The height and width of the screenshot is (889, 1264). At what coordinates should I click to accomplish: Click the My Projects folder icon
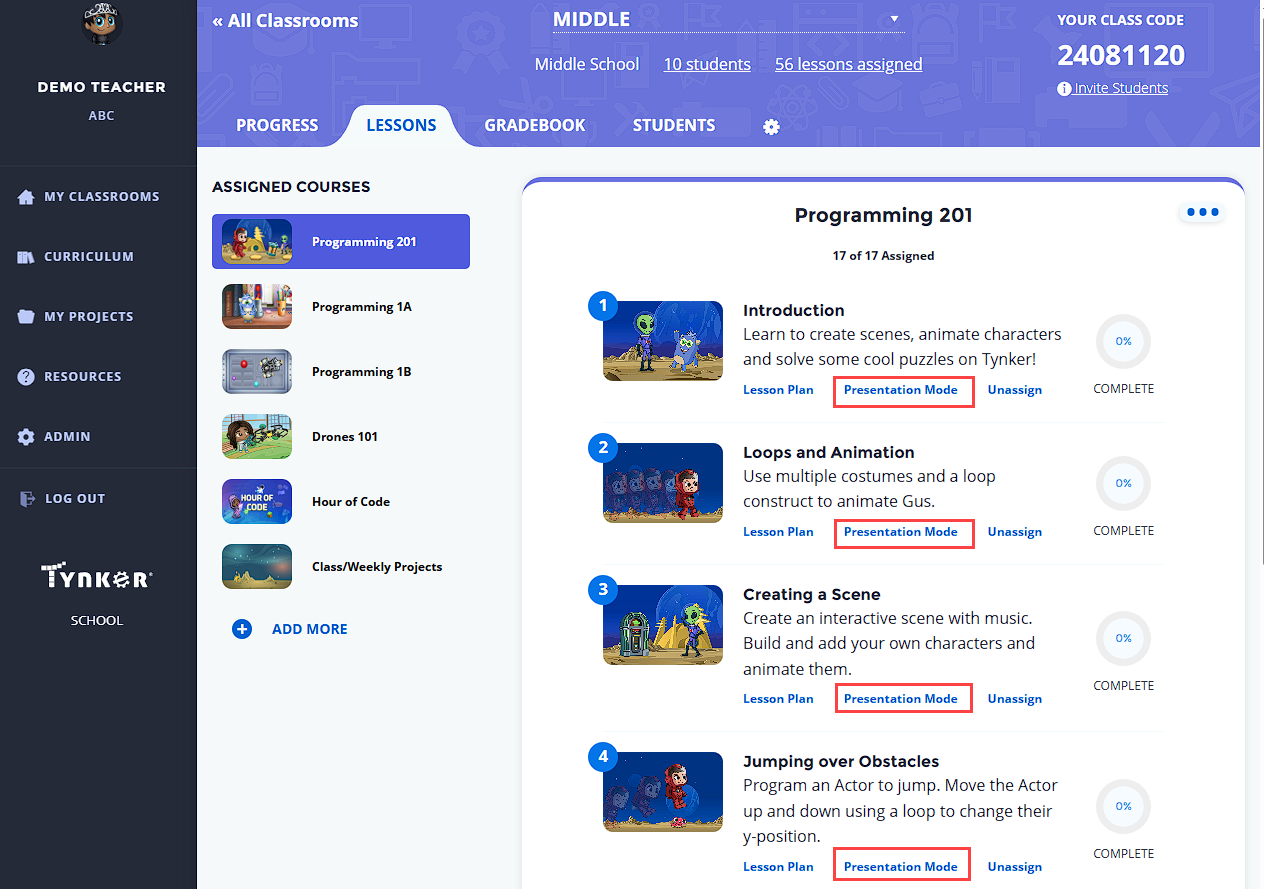coord(26,317)
